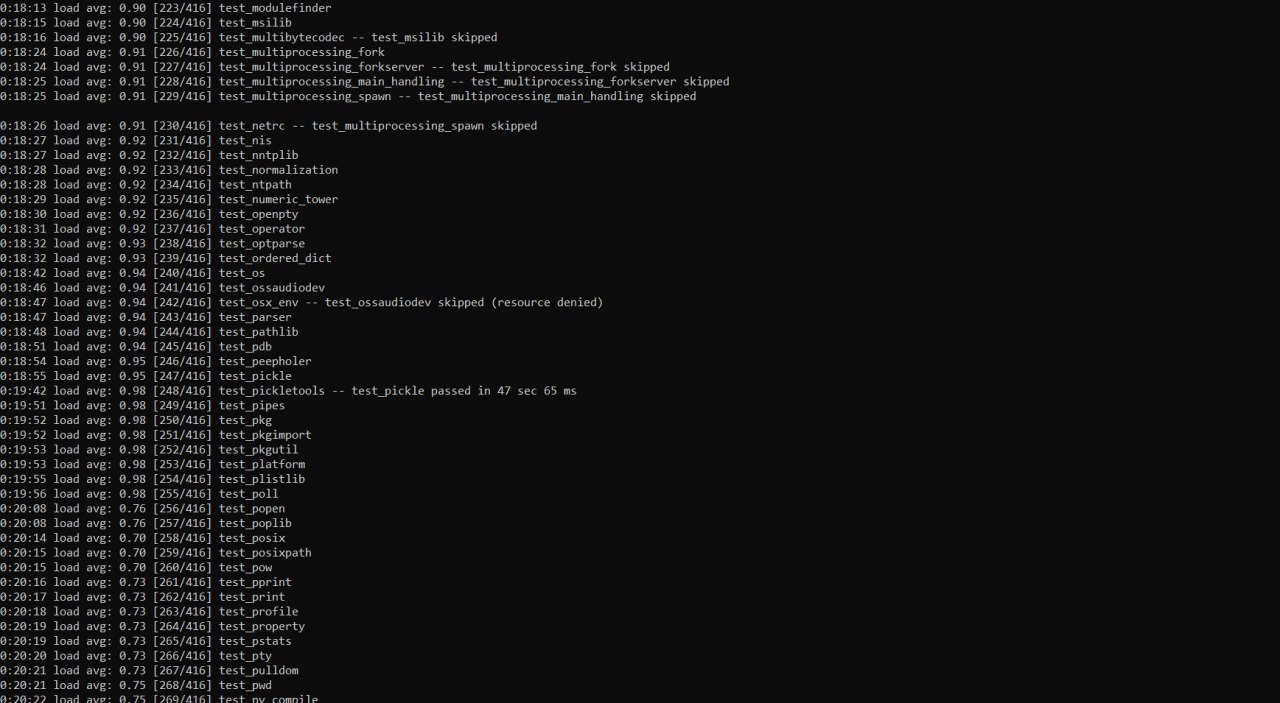The image size is (1280, 703).
Task: Click the [230/416] progress counter
Action: [182, 126]
